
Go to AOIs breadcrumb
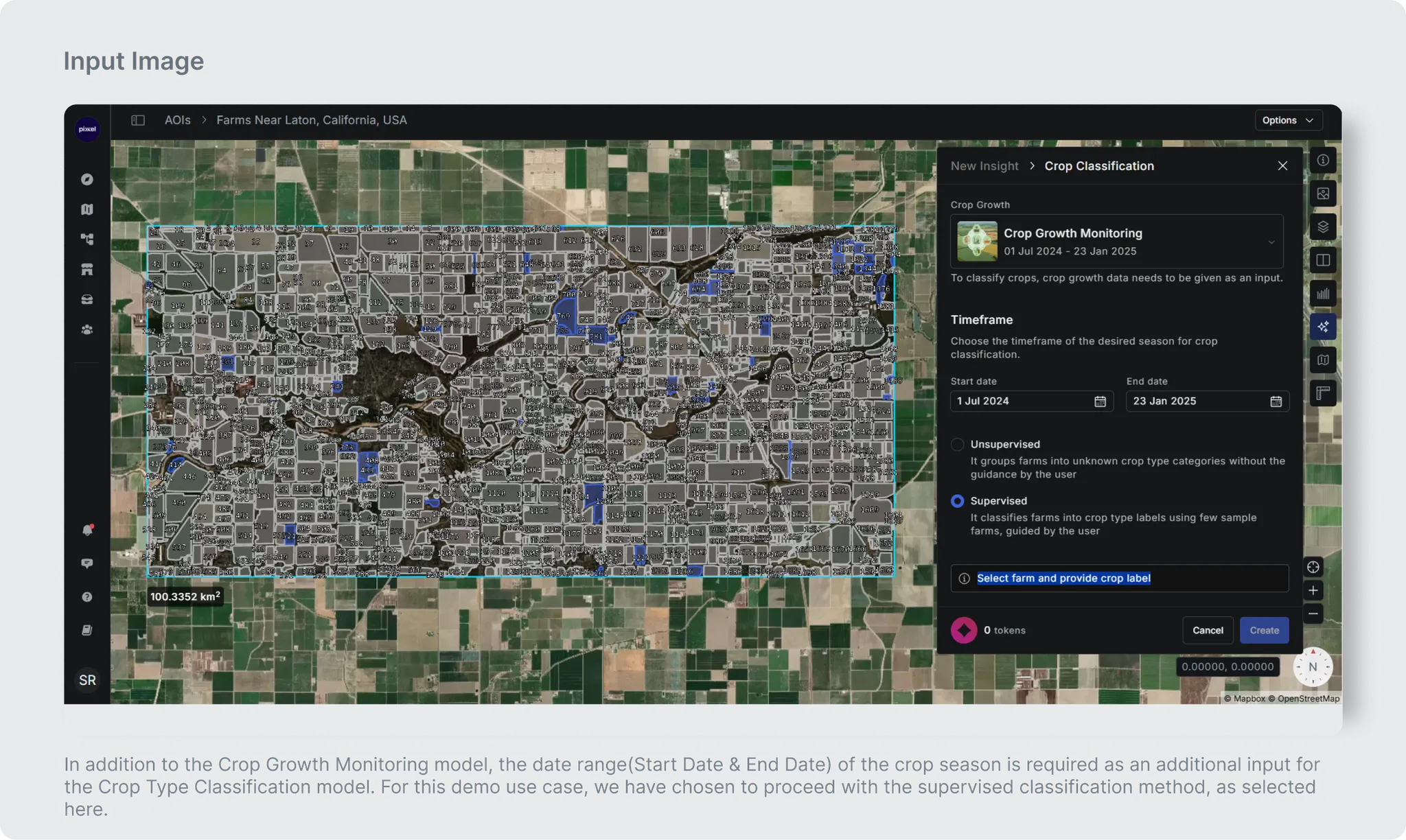click(177, 120)
